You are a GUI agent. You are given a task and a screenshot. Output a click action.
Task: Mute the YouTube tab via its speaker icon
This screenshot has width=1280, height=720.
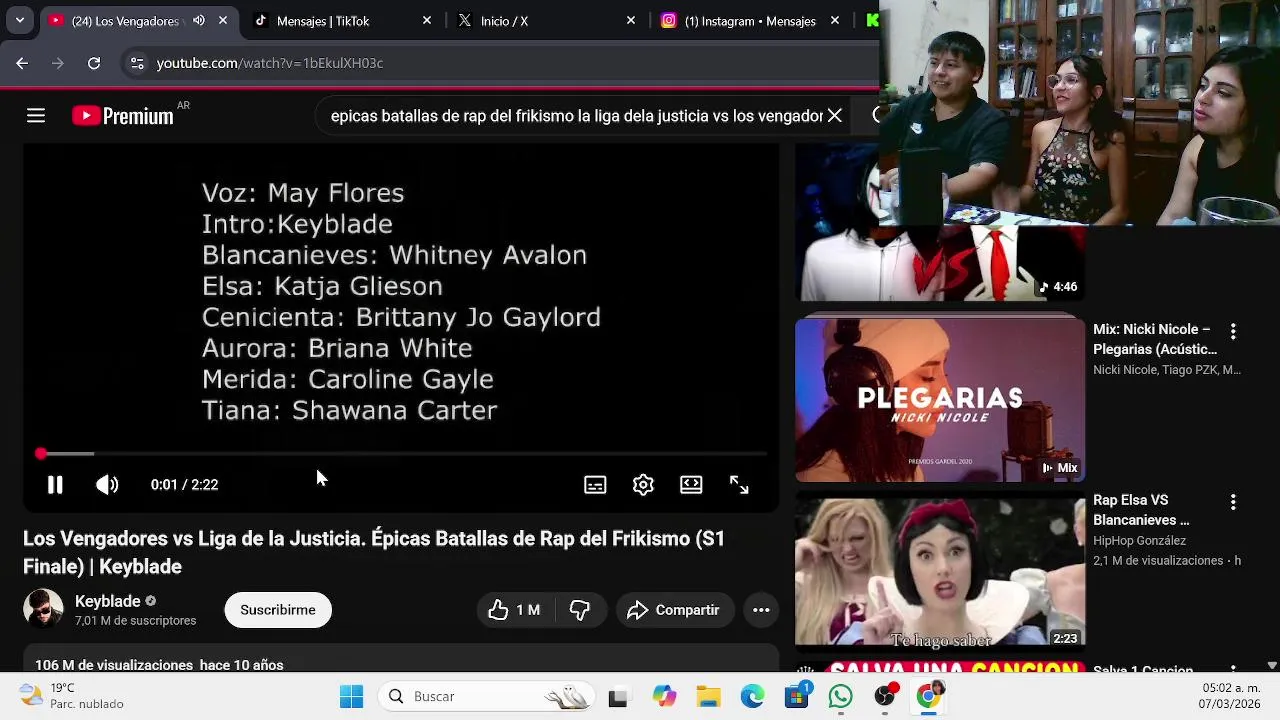199,20
